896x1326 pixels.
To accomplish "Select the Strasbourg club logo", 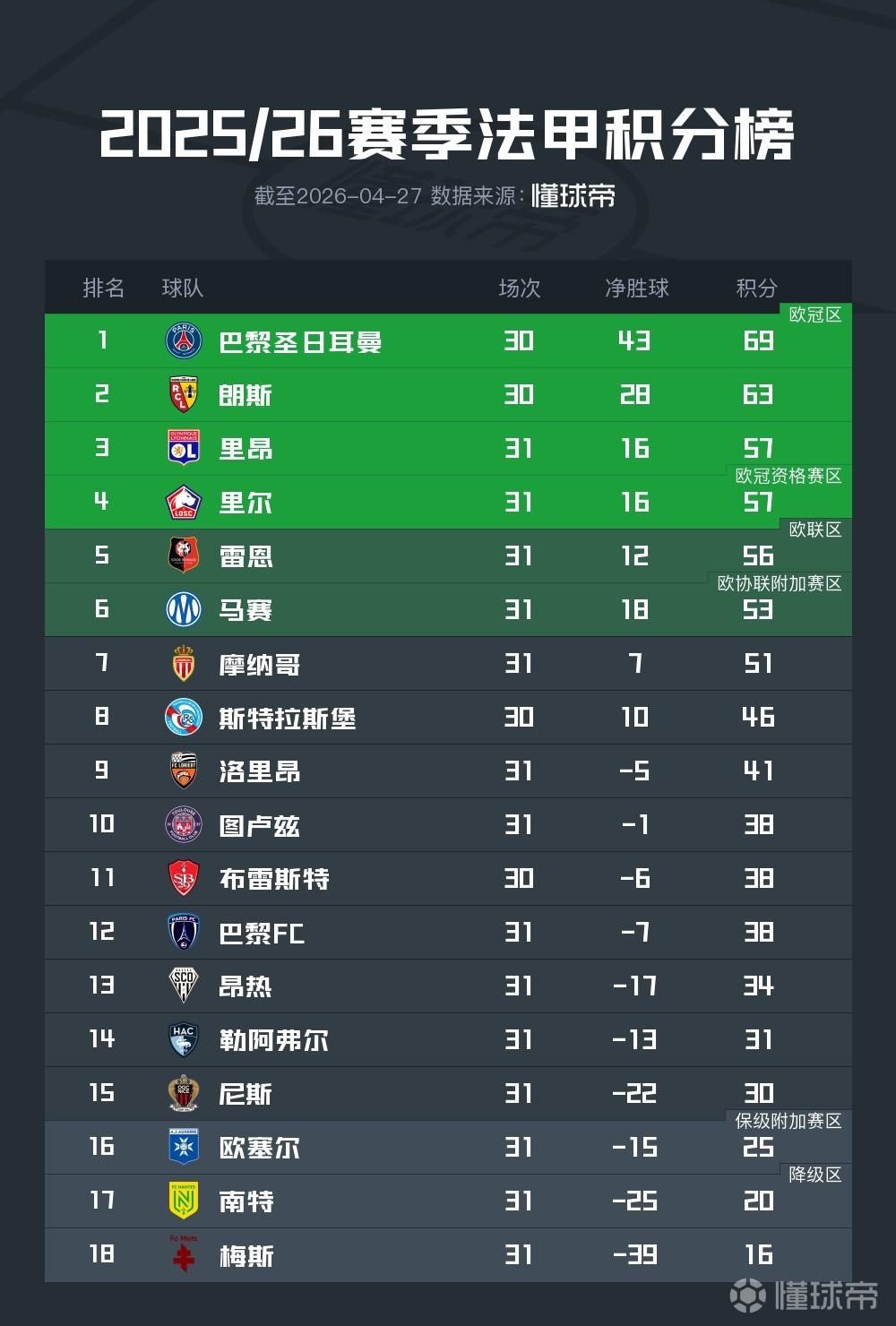I will tap(184, 717).
